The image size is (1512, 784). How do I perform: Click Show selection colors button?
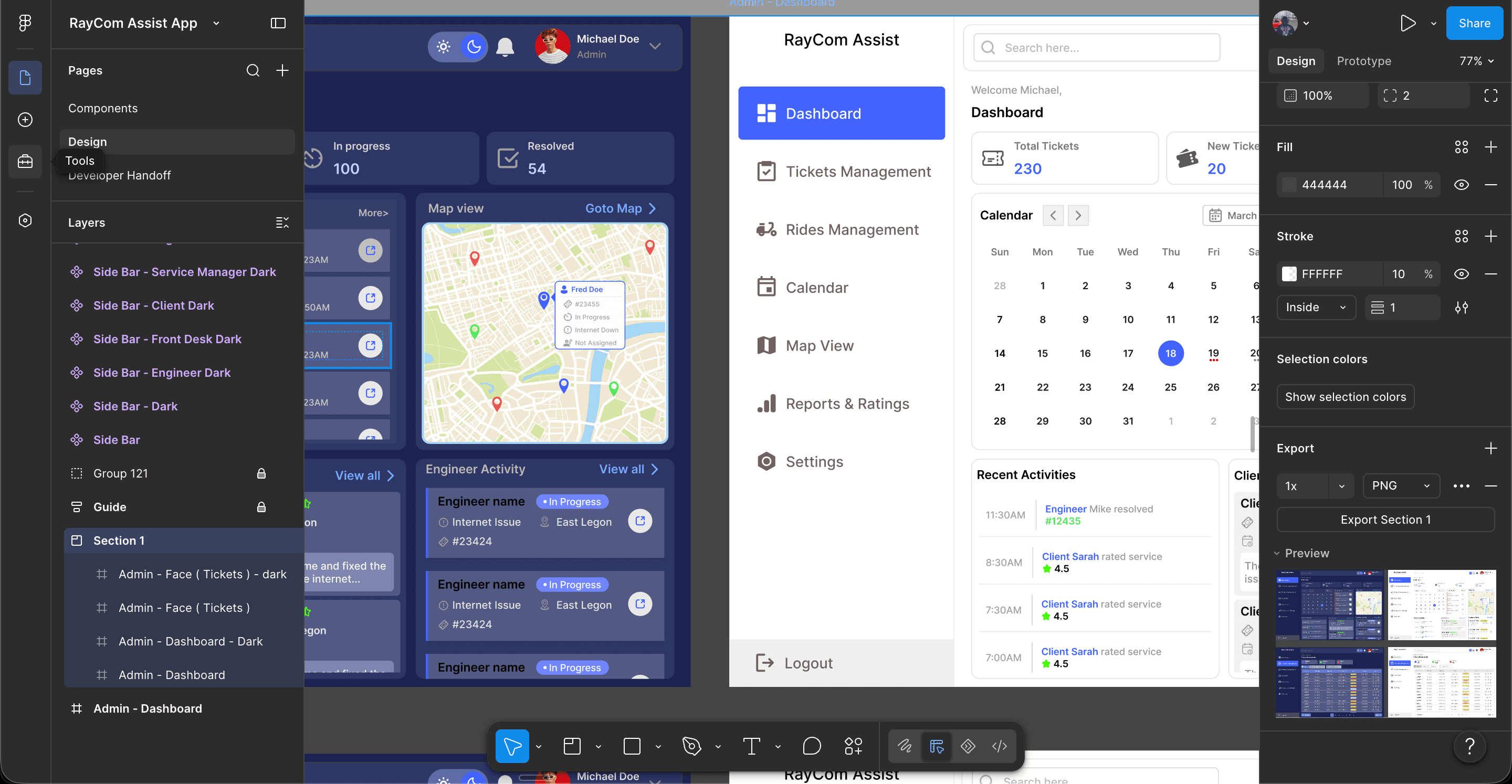click(1345, 397)
